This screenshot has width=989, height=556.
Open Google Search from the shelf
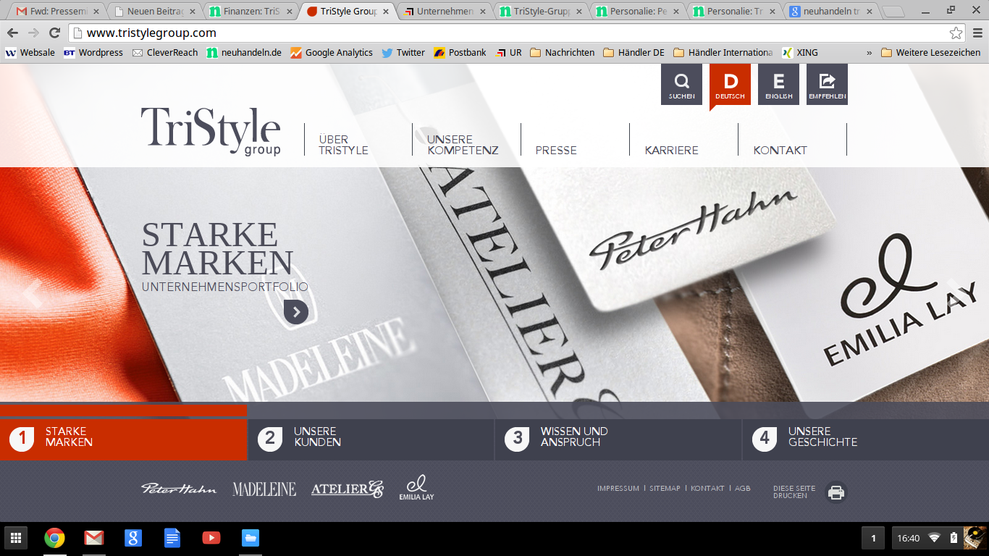(133, 538)
